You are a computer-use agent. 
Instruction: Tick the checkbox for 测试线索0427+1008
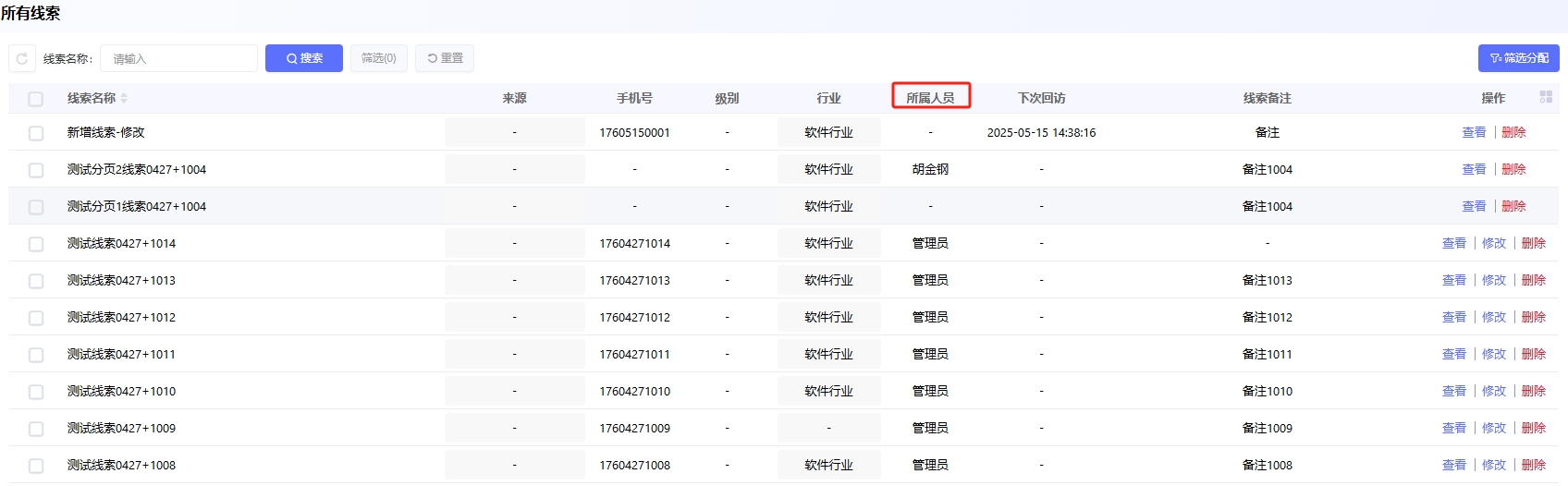(36, 466)
